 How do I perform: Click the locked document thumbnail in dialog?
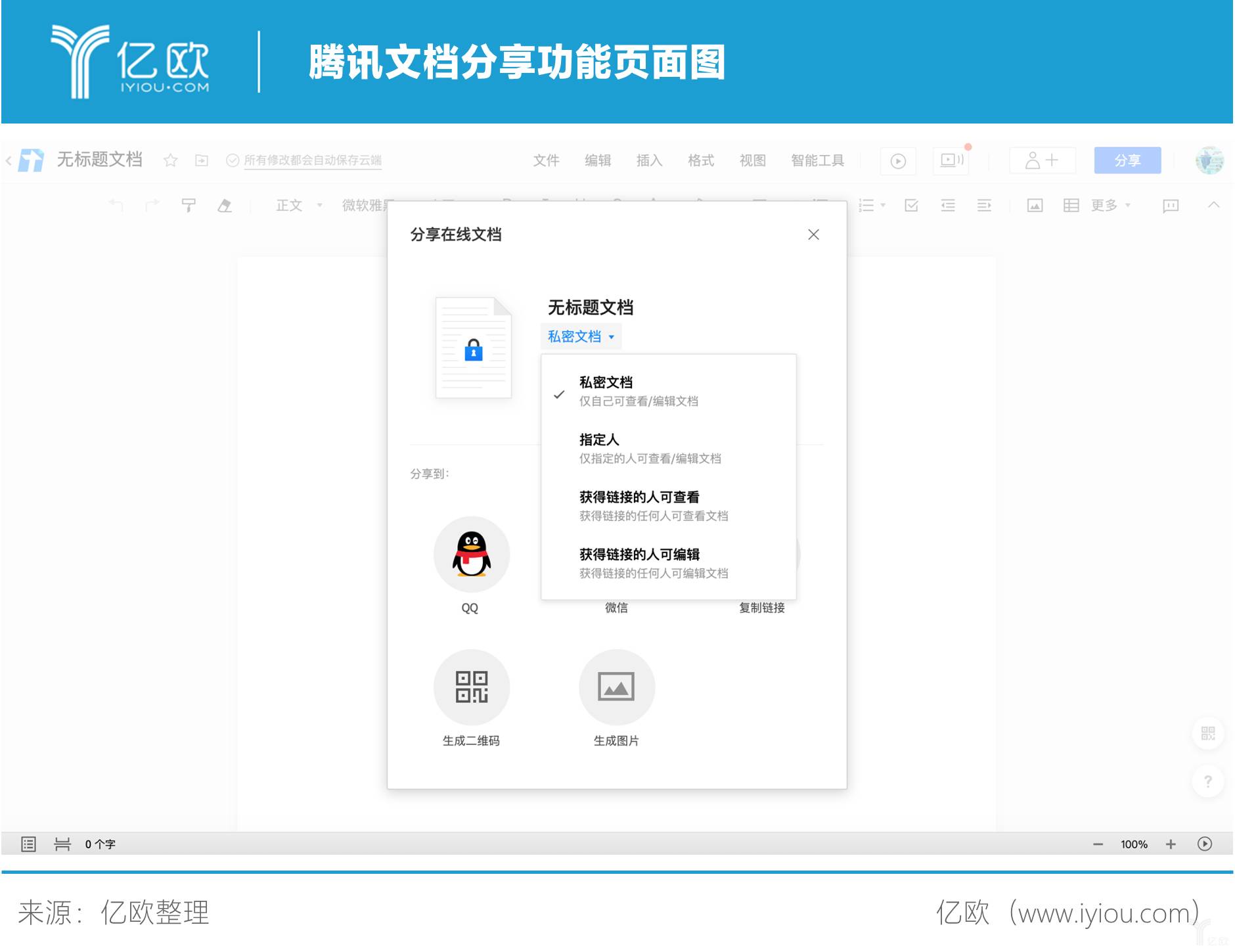[x=473, y=348]
